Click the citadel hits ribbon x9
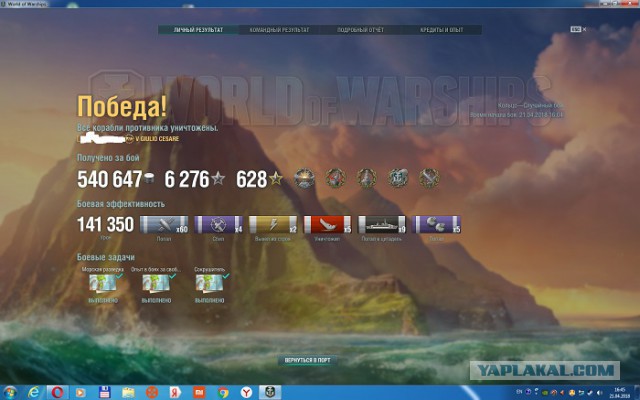 382,224
